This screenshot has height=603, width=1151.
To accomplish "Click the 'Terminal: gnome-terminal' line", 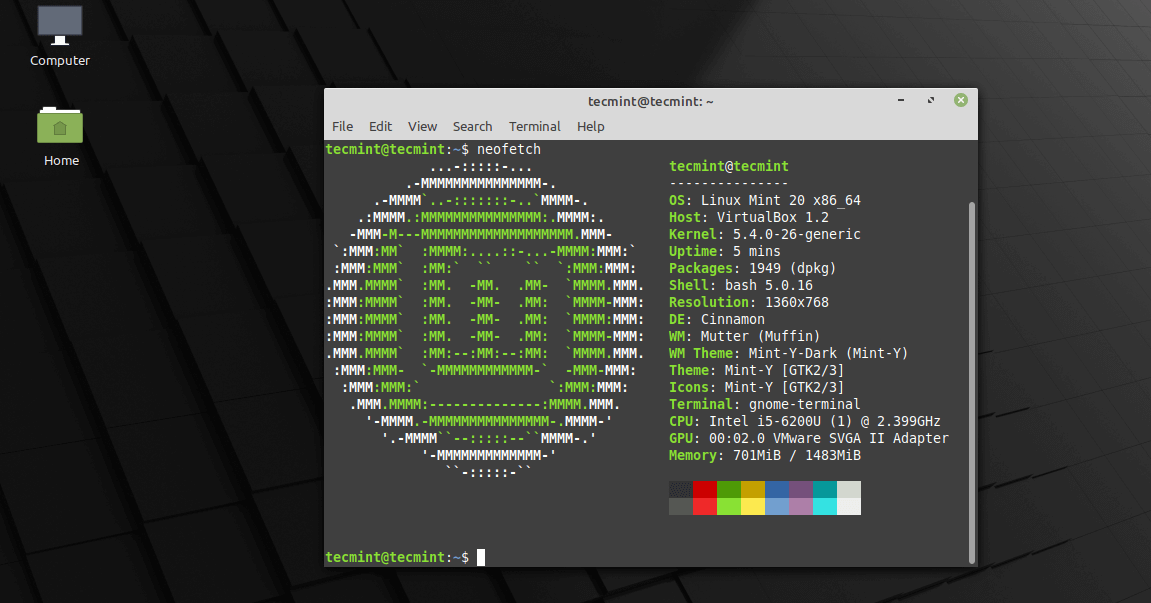I will (765, 404).
